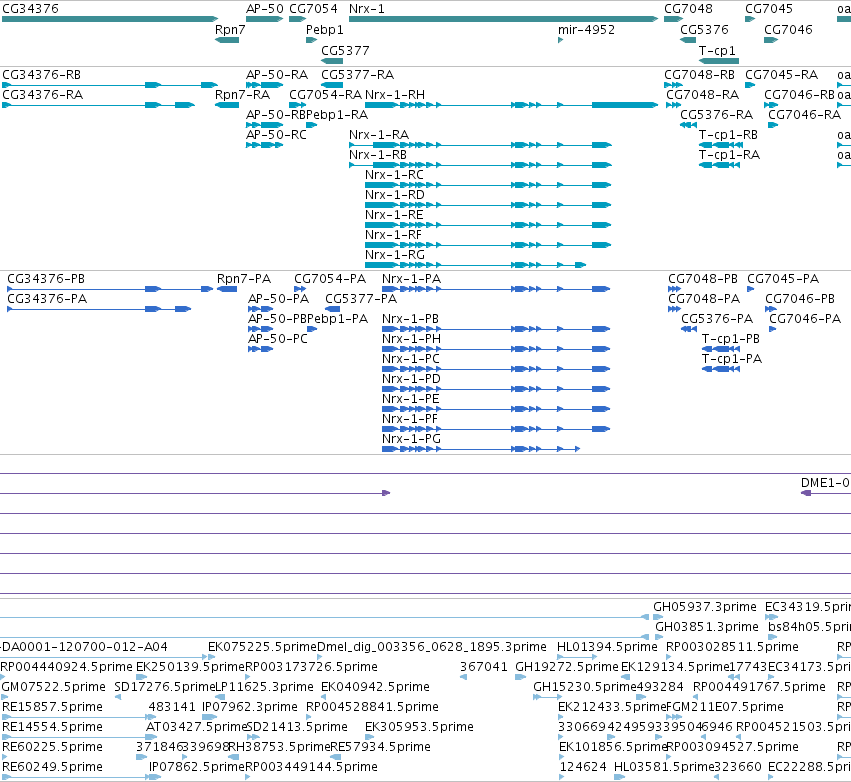Image resolution: width=851 pixels, height=782 pixels.
Task: Select the Nrx-1-PA protein label
Action: [x=411, y=278]
